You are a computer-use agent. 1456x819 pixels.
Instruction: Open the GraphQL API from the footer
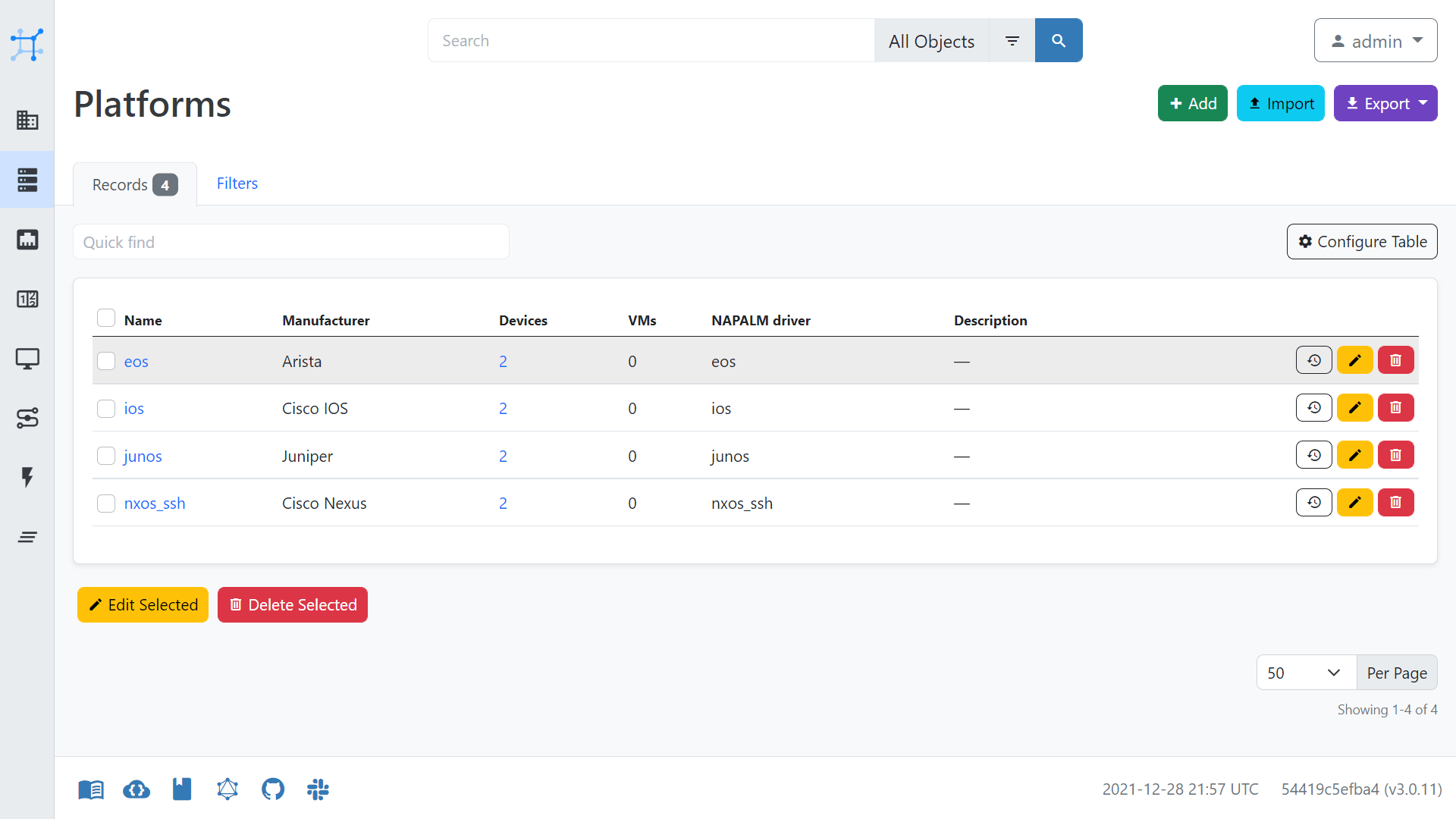click(x=227, y=789)
